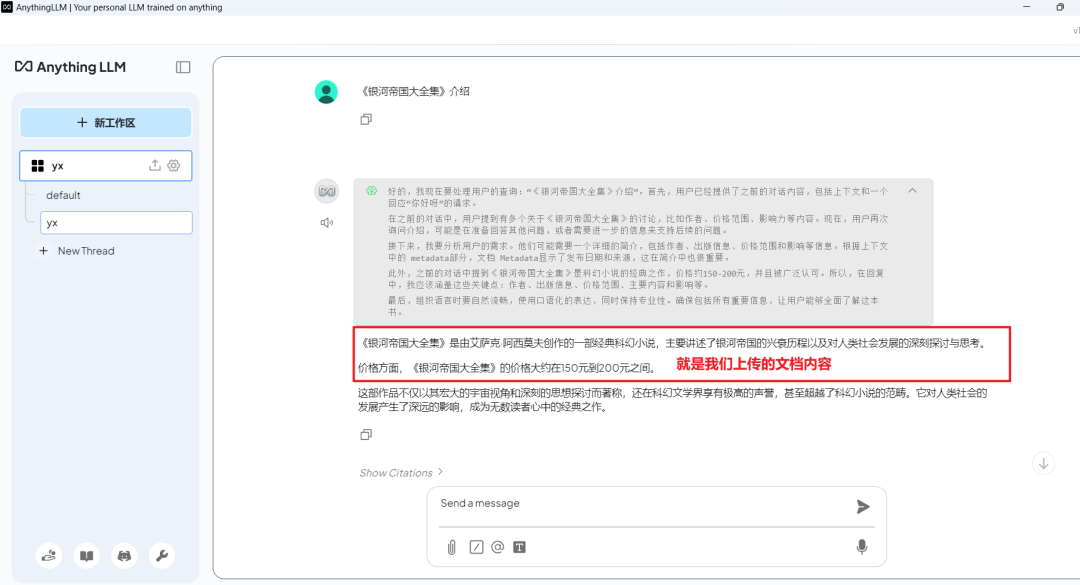Click the slash commands icon in chat bar
The image size is (1080, 585).
point(475,546)
